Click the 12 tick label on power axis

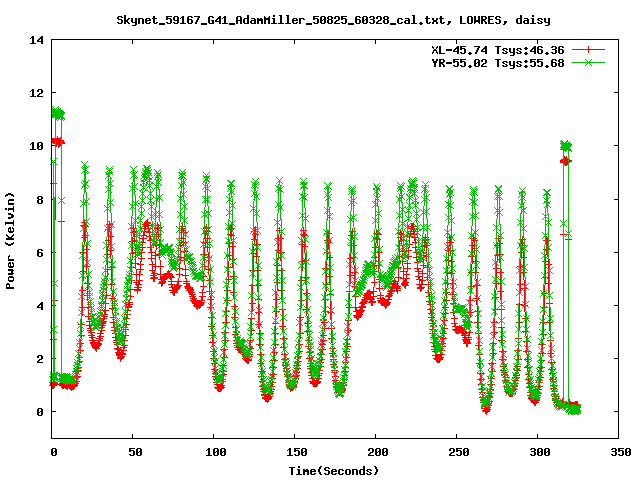[37, 93]
